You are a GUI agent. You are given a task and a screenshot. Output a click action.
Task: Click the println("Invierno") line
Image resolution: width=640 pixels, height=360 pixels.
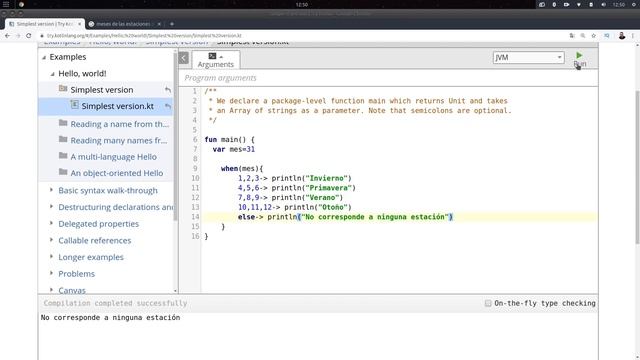point(295,178)
